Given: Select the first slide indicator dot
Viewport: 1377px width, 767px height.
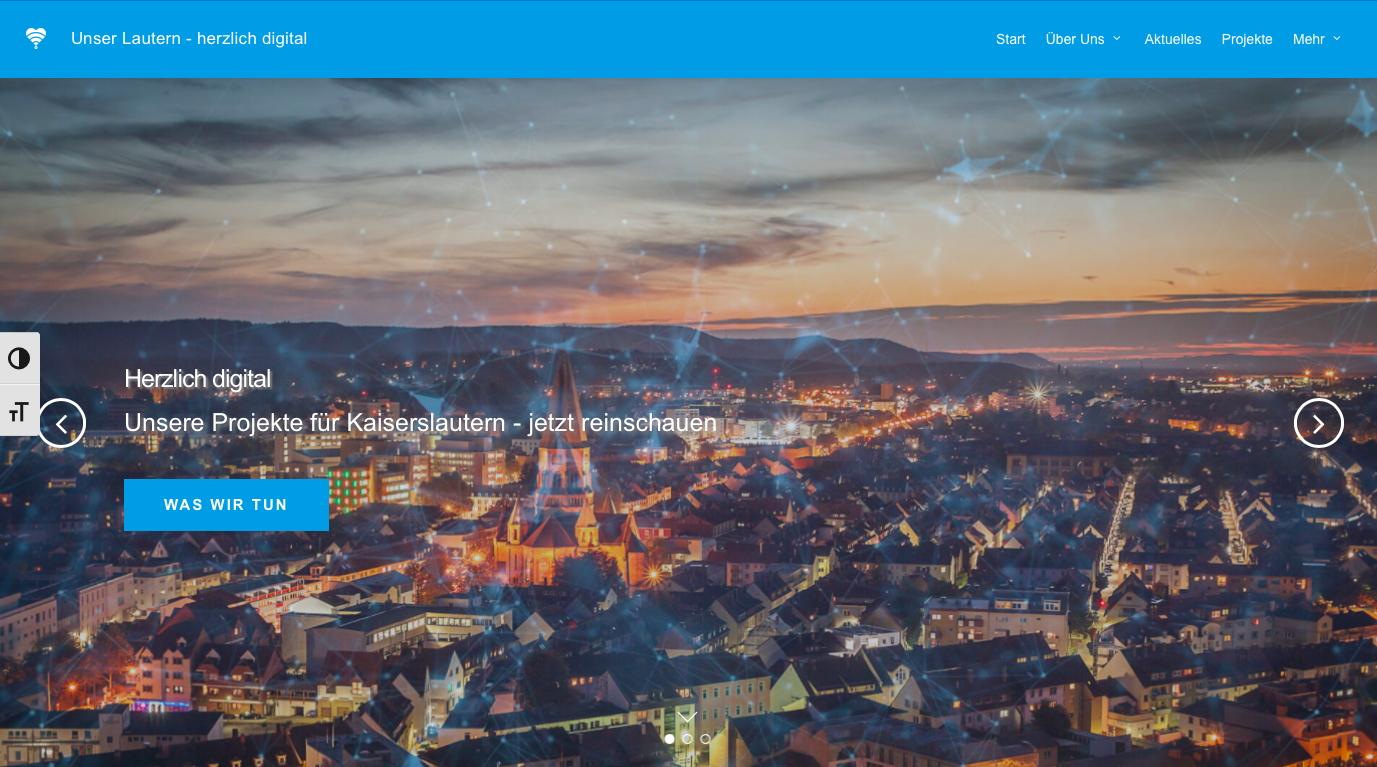Looking at the screenshot, I should point(669,739).
